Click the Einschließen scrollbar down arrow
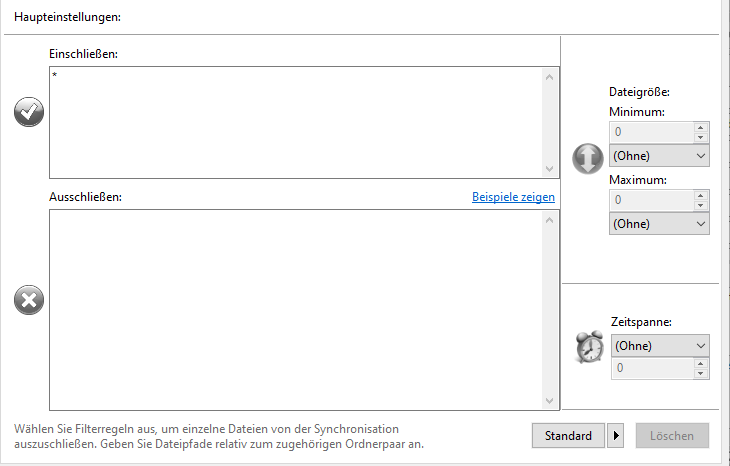The width and height of the screenshot is (730, 466). click(x=549, y=169)
